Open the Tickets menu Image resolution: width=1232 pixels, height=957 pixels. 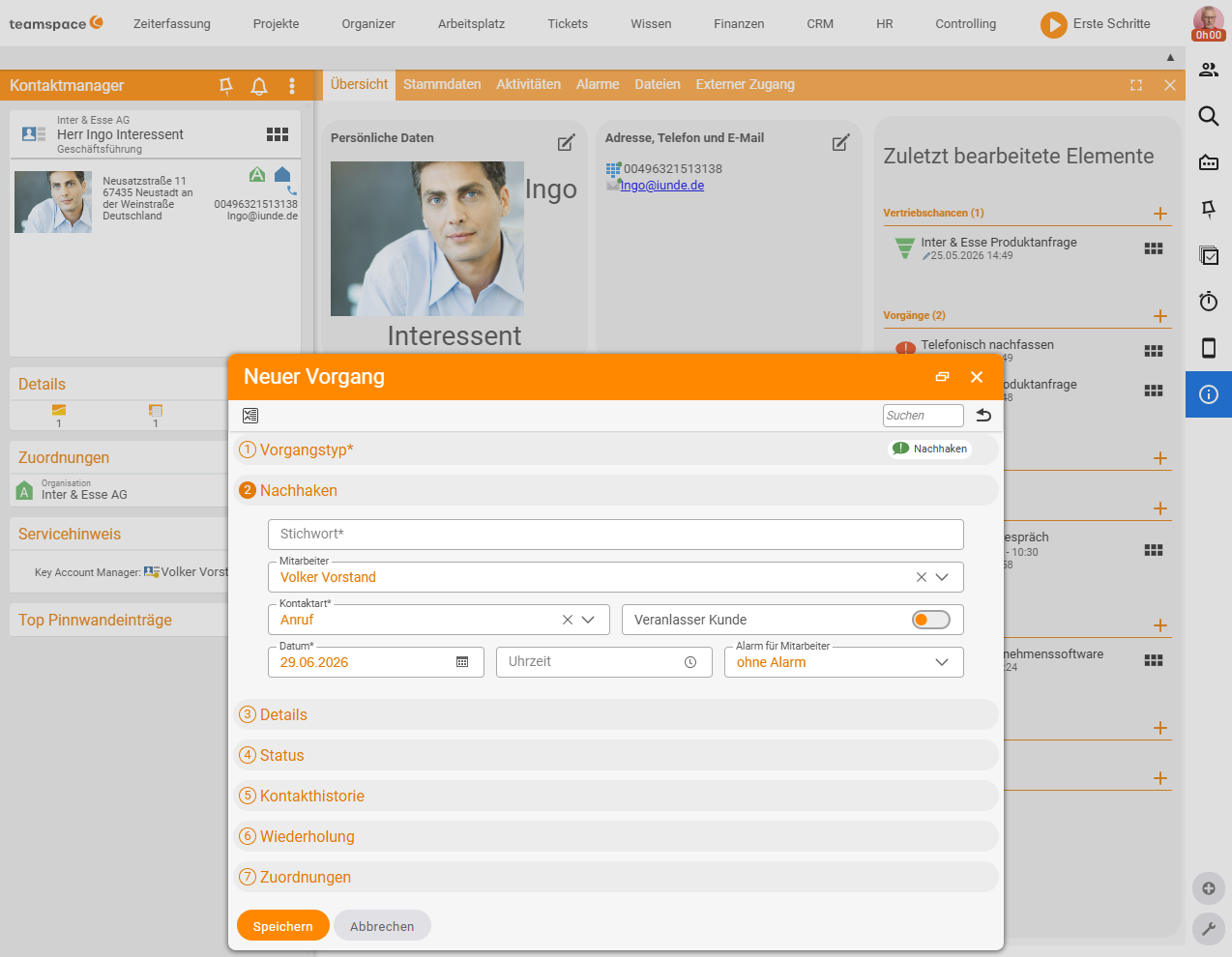click(x=568, y=23)
